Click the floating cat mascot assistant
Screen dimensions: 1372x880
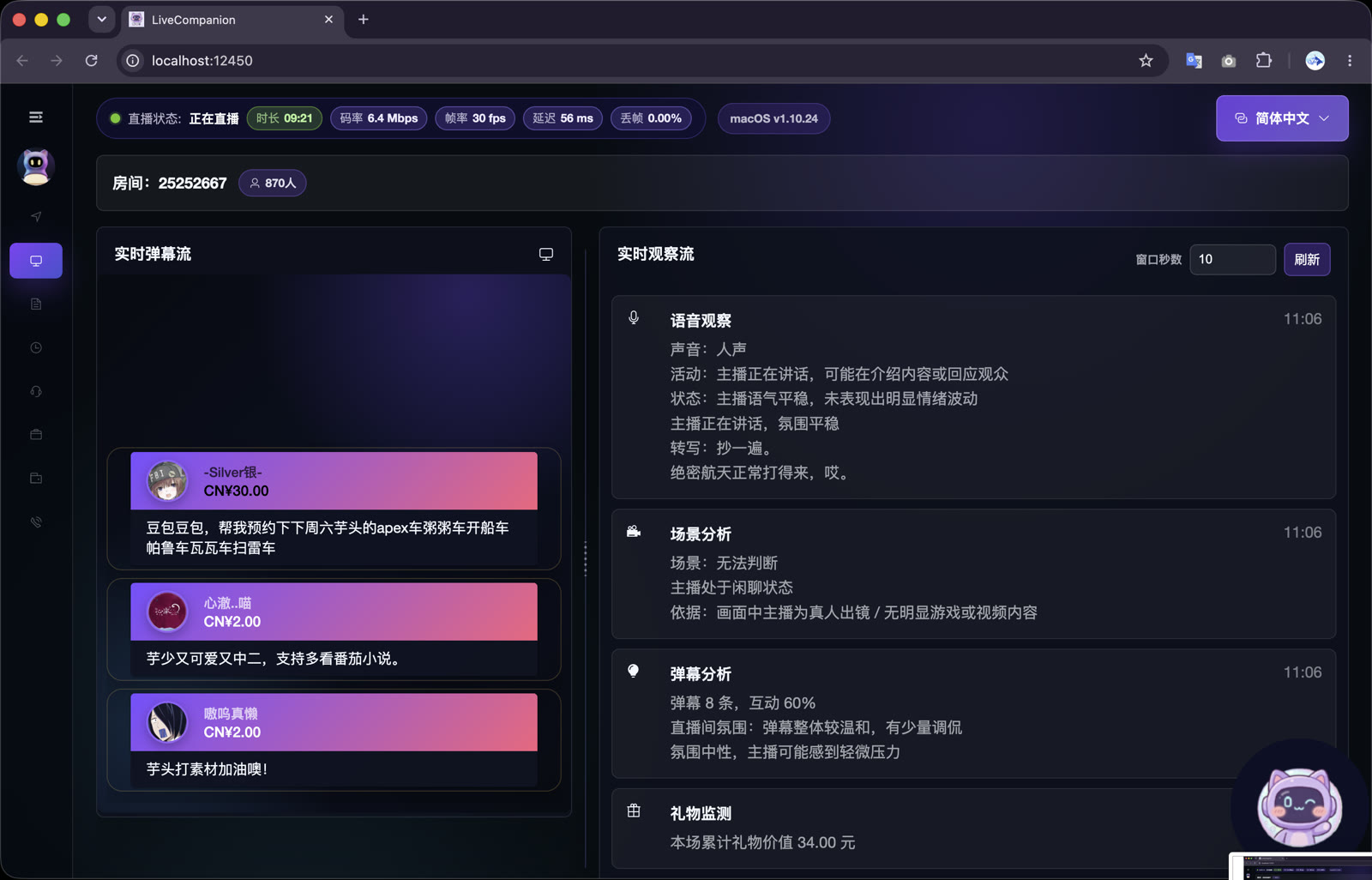coord(1300,807)
